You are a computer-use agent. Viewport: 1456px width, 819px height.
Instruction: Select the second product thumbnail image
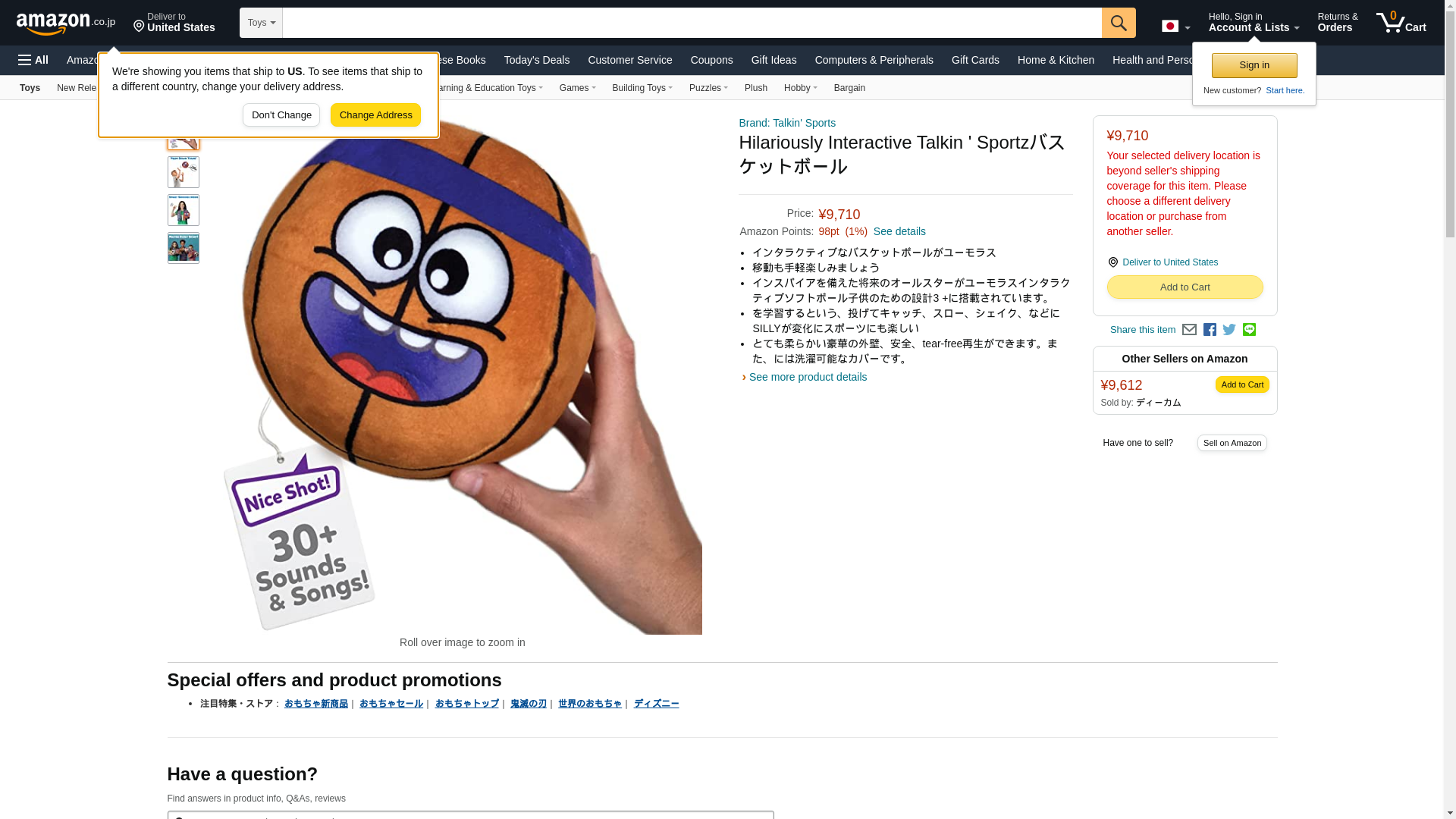[x=184, y=172]
